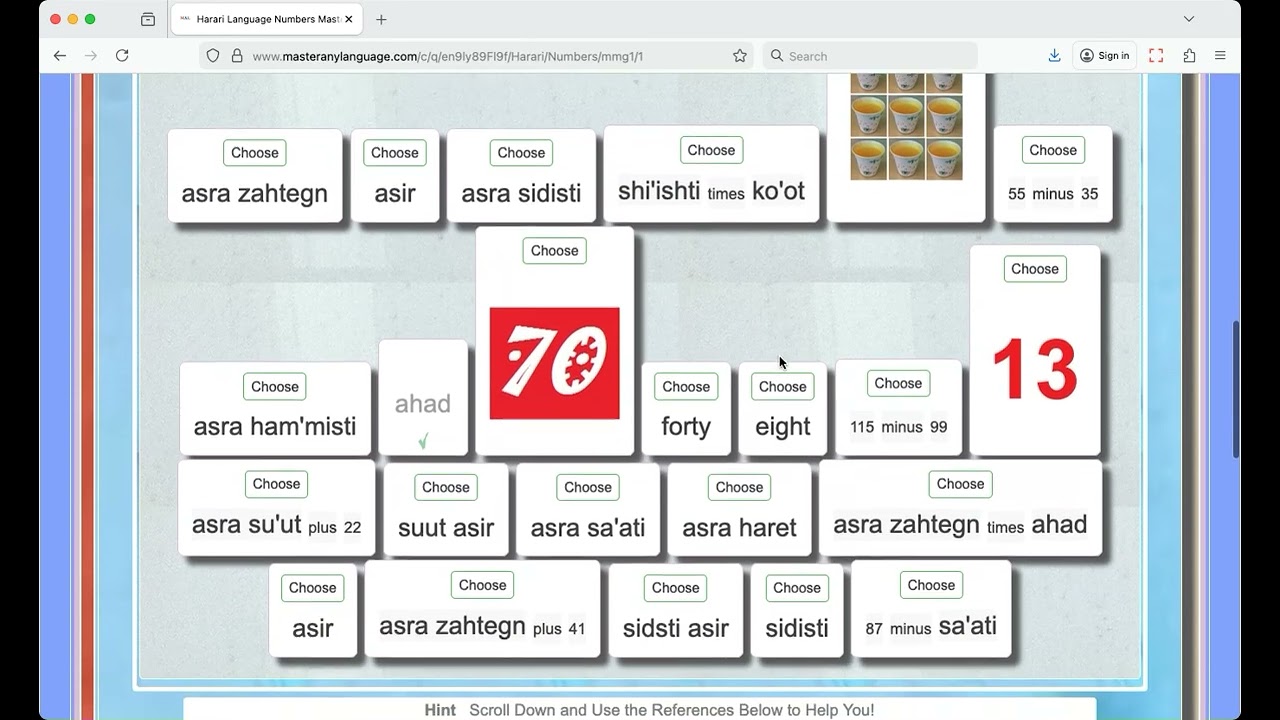Screen dimensions: 1280x720
Task: Choose the sidsti asir card
Action: tap(676, 588)
